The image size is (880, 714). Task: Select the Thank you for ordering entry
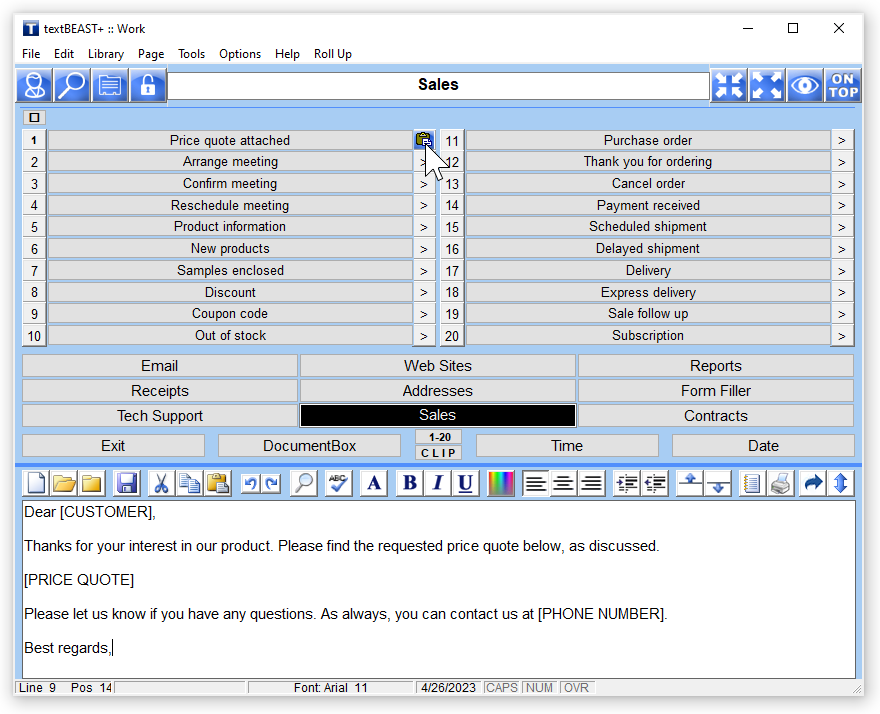point(648,162)
